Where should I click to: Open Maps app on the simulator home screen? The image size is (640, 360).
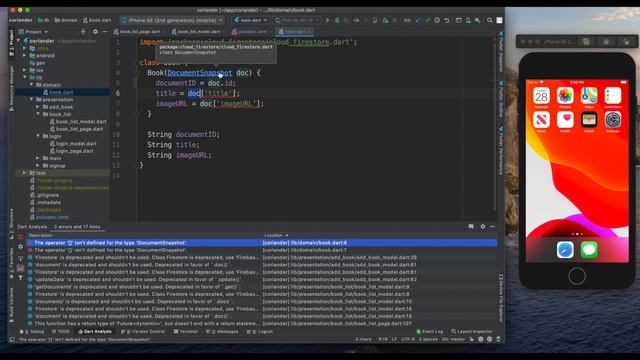(x=589, y=96)
